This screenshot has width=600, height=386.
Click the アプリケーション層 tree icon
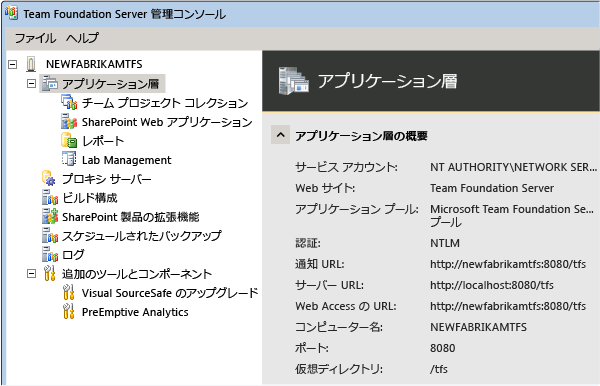coord(50,83)
